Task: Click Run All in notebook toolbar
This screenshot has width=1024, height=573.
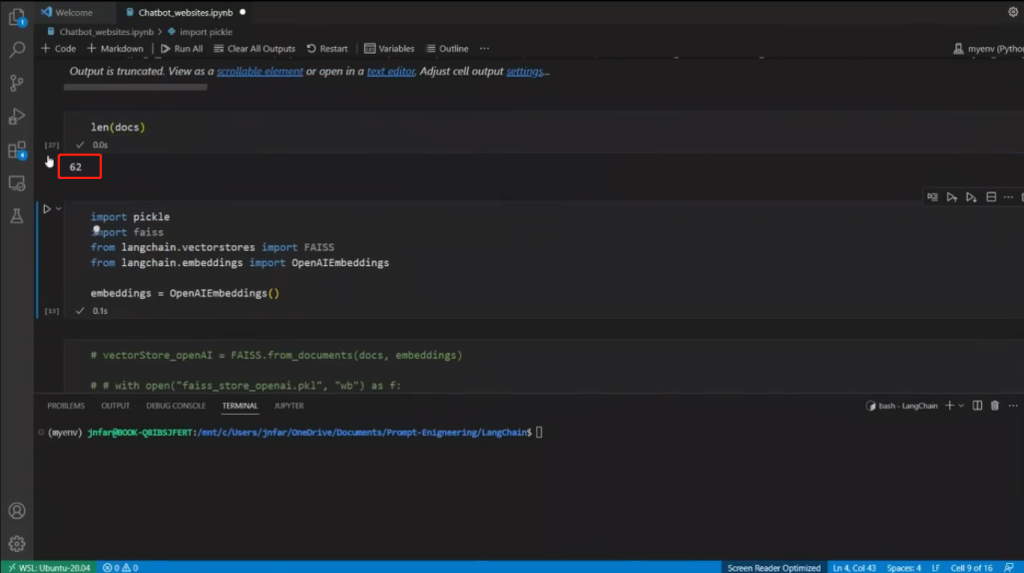Action: tap(181, 49)
